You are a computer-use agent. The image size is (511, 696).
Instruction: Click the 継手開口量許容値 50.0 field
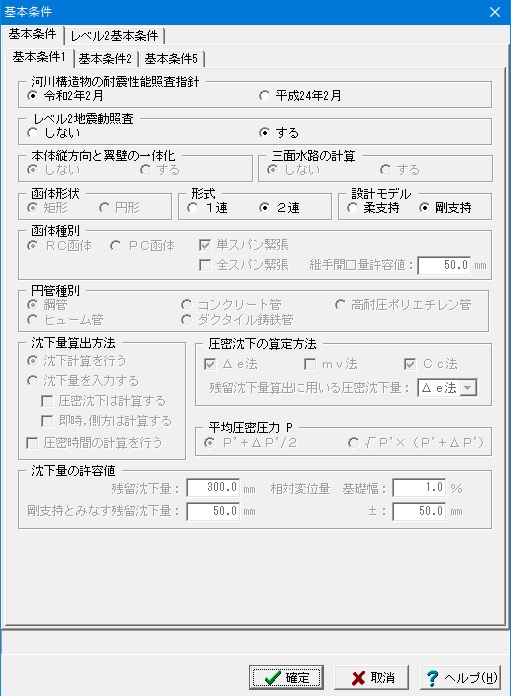(444, 265)
